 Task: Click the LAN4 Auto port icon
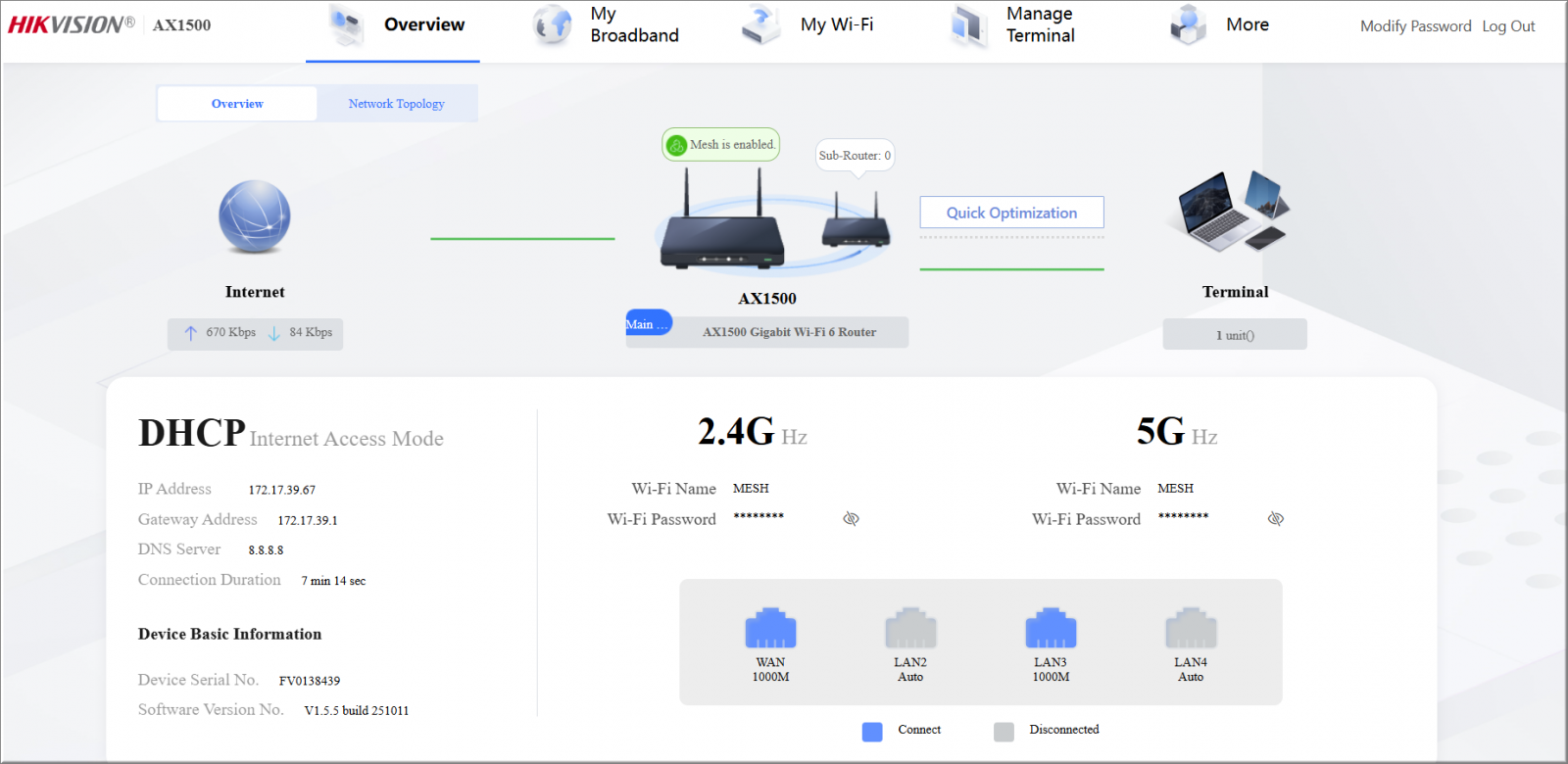click(x=1191, y=629)
